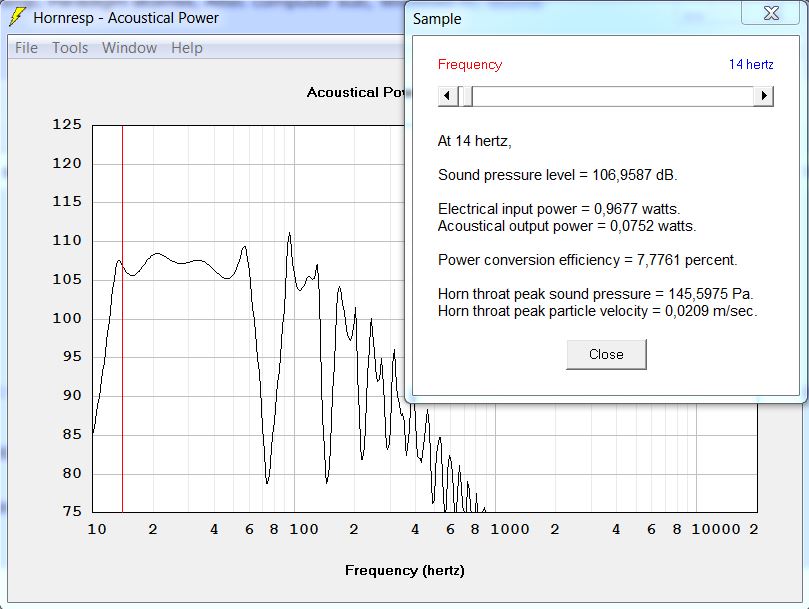This screenshot has height=609, width=809.
Task: Click the Sound pressure level text line
Action: pyautogui.click(x=557, y=175)
